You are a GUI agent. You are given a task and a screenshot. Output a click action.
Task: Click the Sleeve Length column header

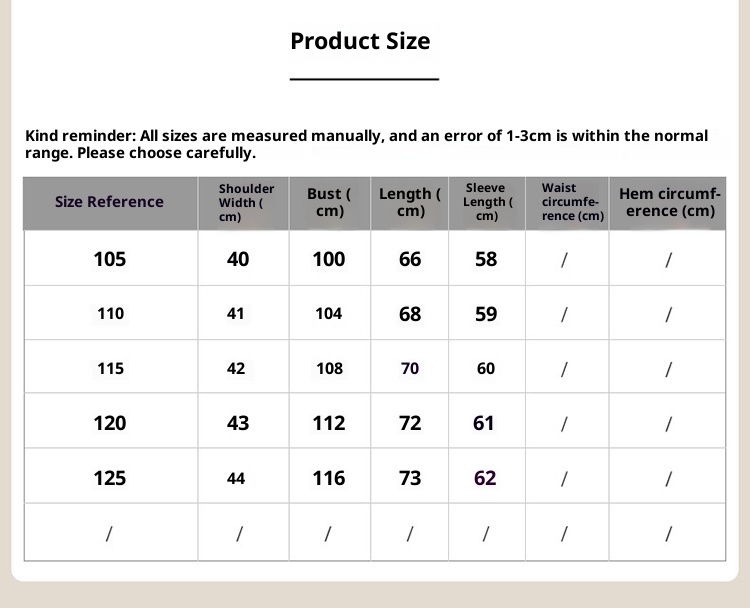tap(486, 202)
